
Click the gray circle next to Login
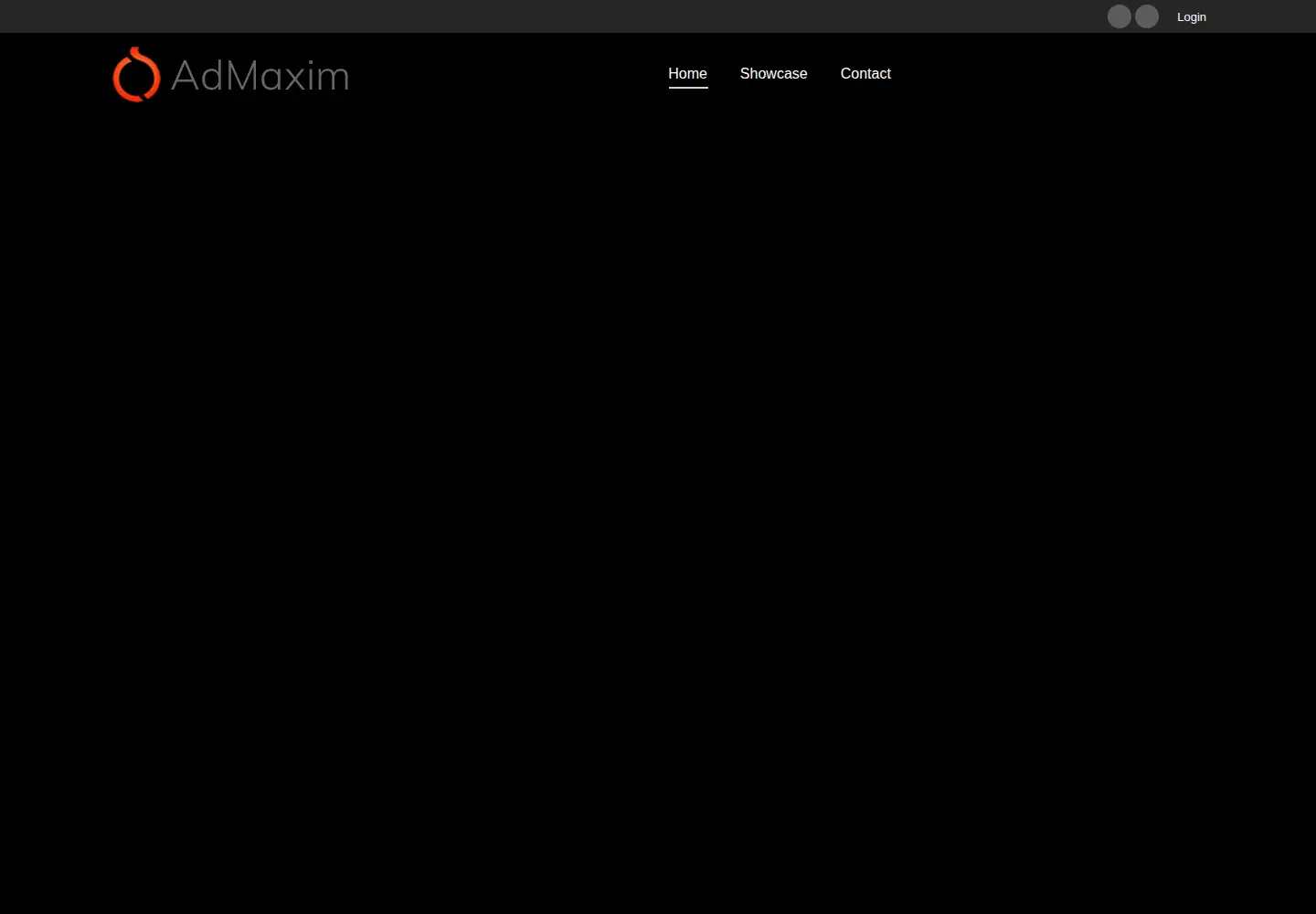[x=1147, y=16]
